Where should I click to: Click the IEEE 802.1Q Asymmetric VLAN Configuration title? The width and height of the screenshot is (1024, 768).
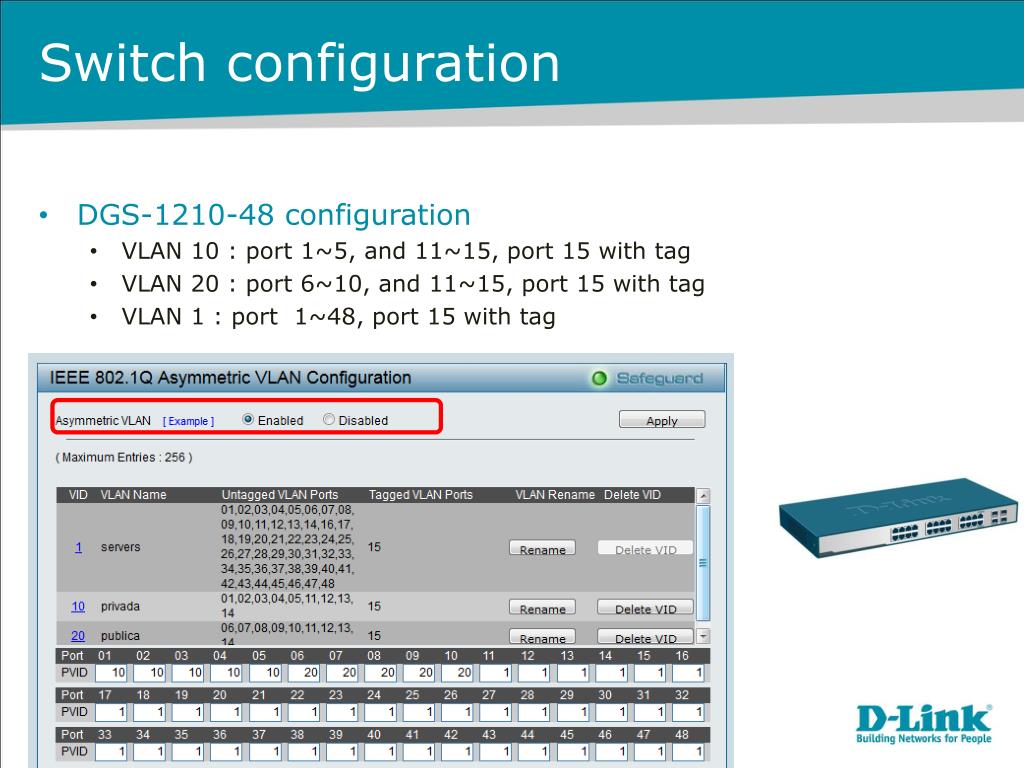pos(231,377)
